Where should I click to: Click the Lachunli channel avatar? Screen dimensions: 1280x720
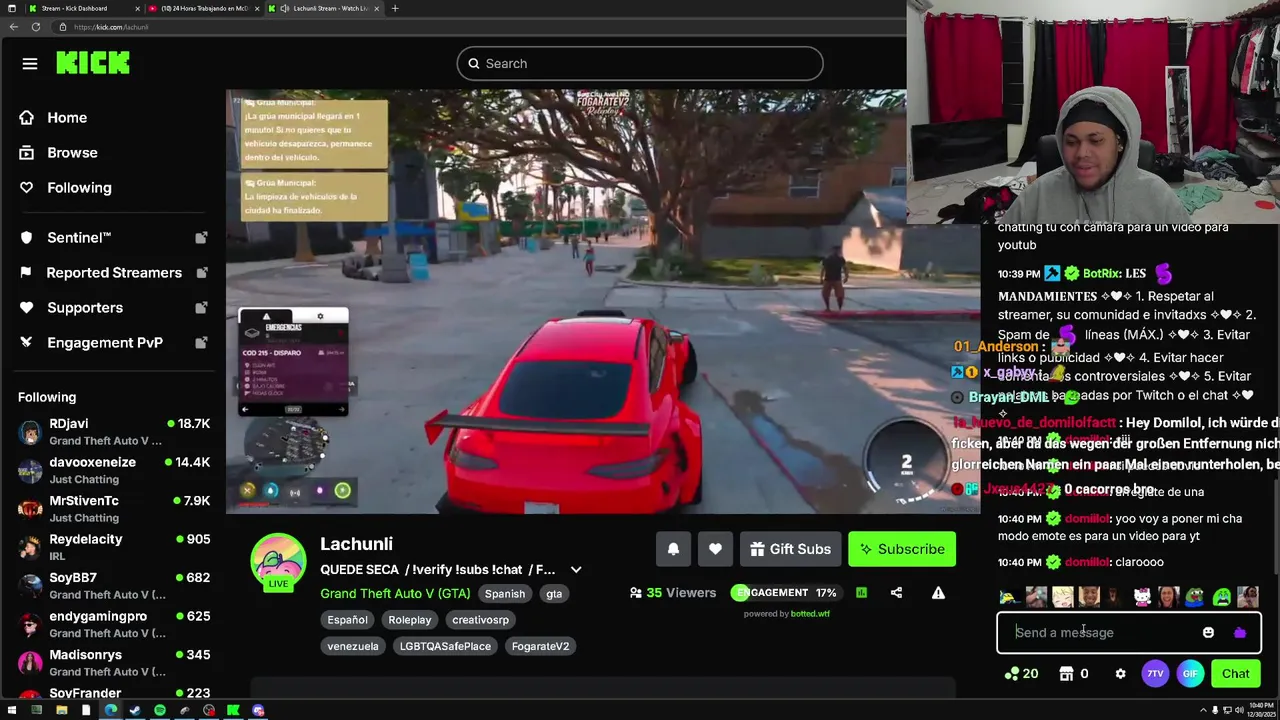[x=278, y=562]
